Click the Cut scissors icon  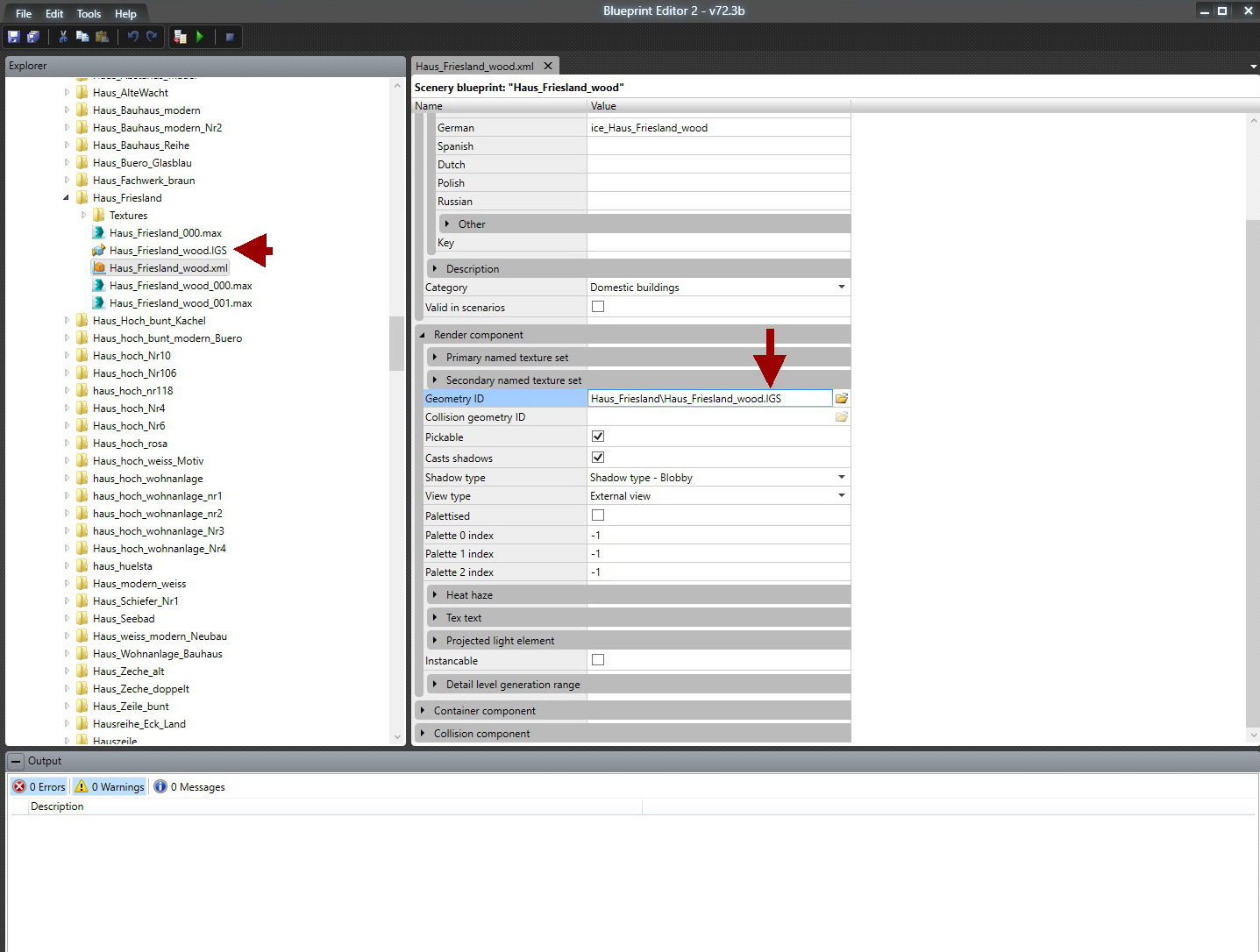pos(63,37)
